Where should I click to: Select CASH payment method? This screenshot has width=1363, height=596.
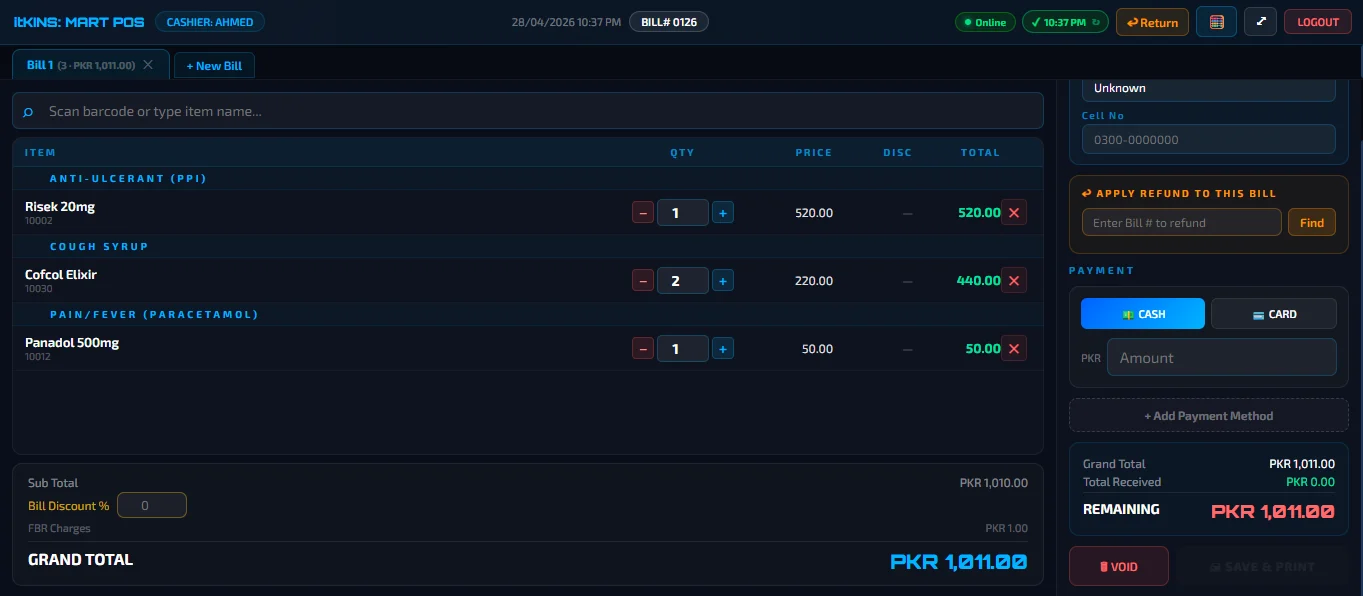point(1142,314)
